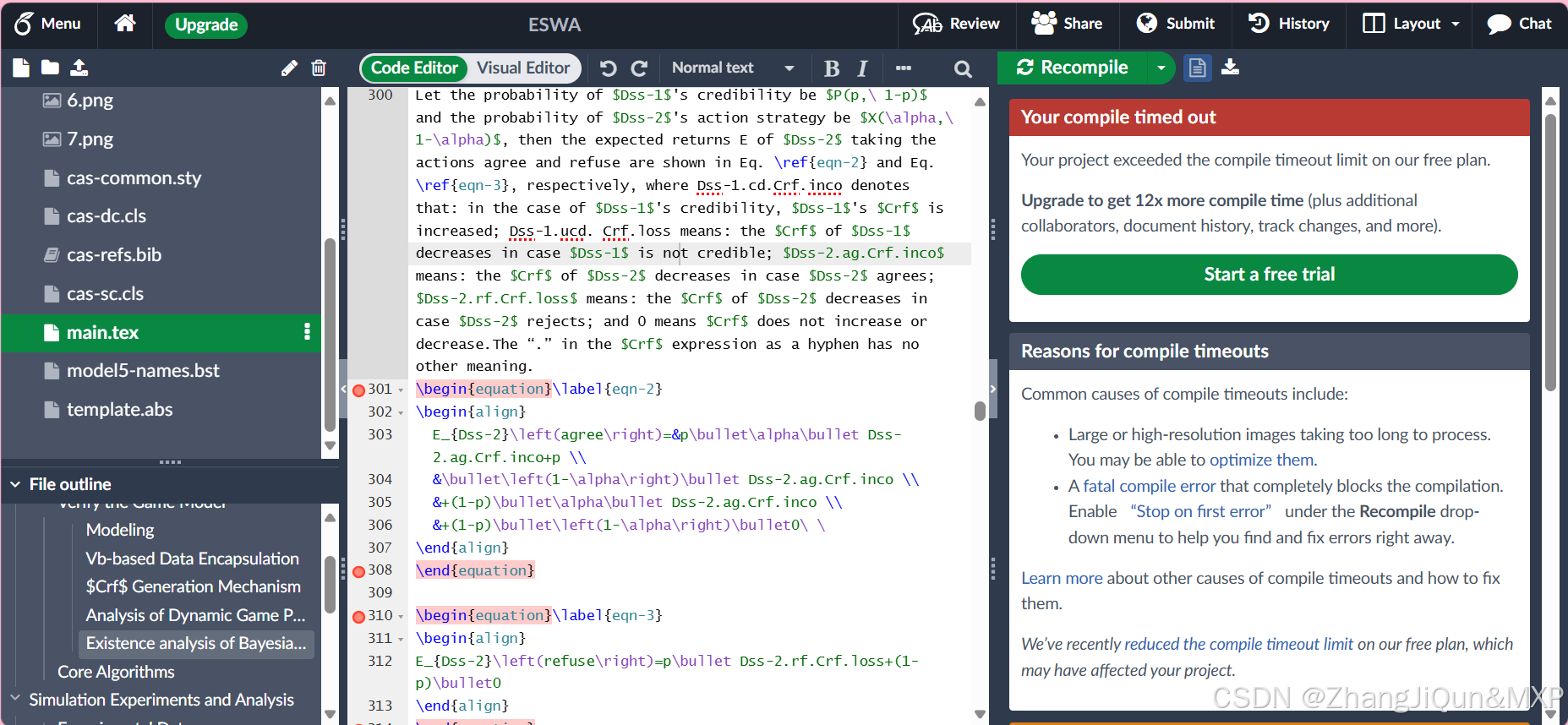1568x725 pixels.
Task: Delete the selected file with trash icon
Action: click(319, 68)
